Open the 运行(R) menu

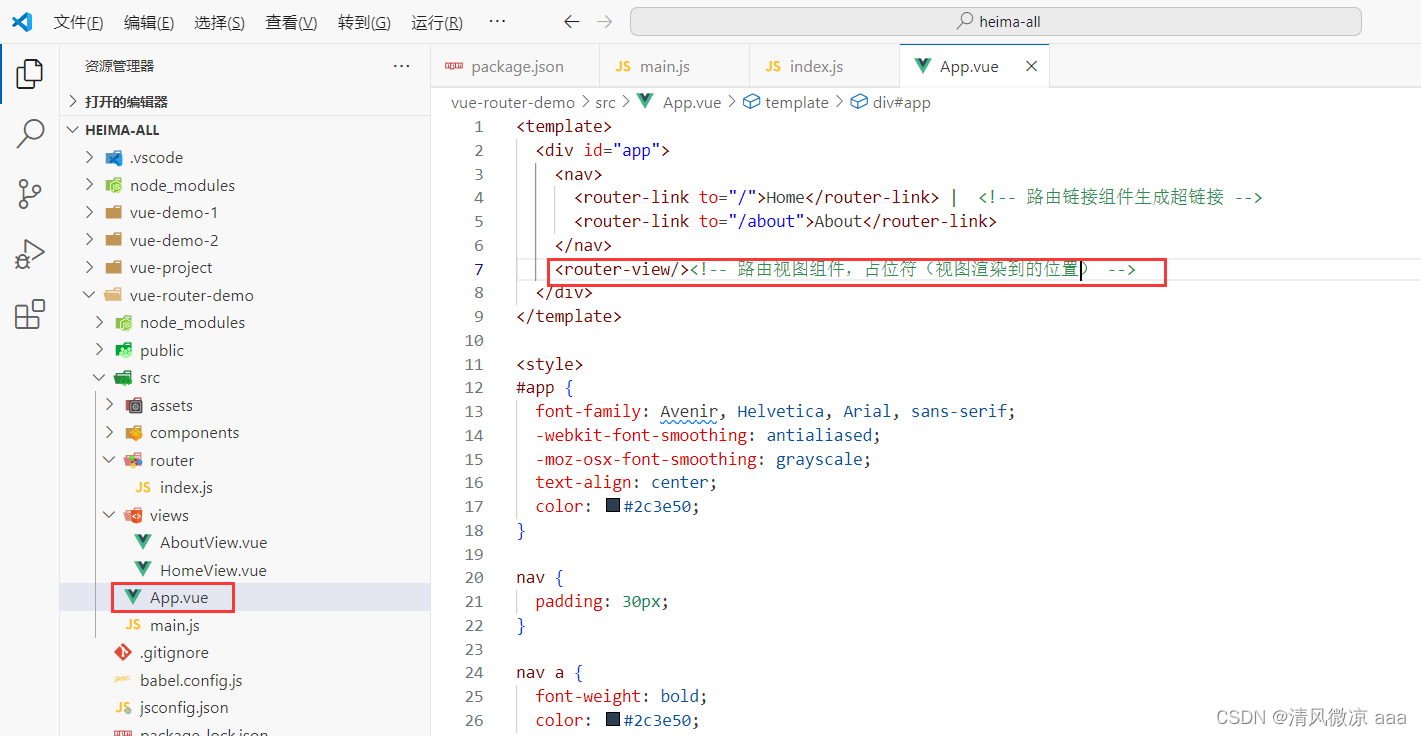tap(437, 22)
